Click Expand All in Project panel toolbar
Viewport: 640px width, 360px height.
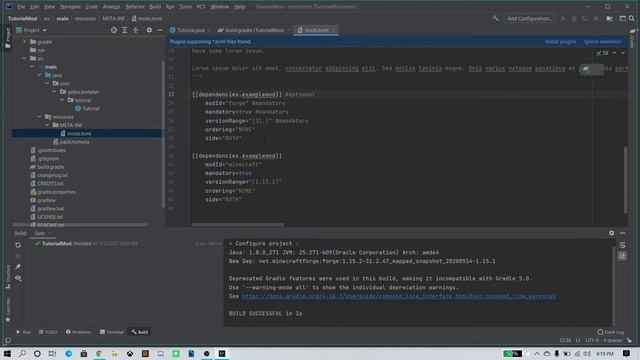click(125, 30)
